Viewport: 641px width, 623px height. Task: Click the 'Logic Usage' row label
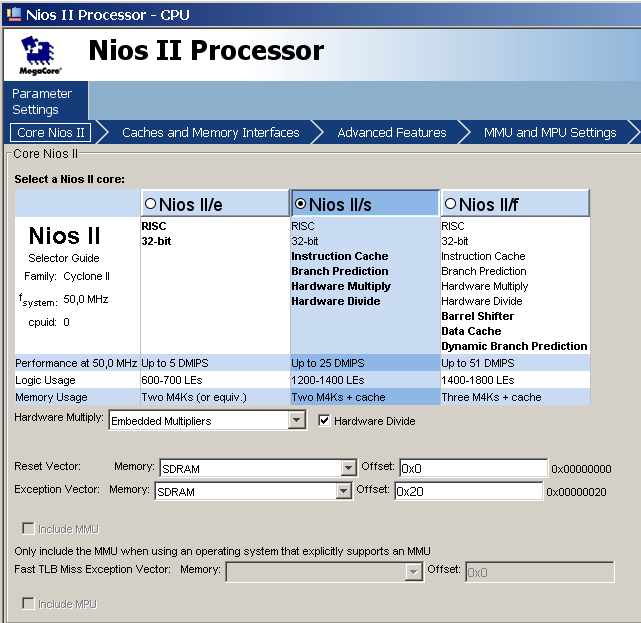(x=45, y=380)
